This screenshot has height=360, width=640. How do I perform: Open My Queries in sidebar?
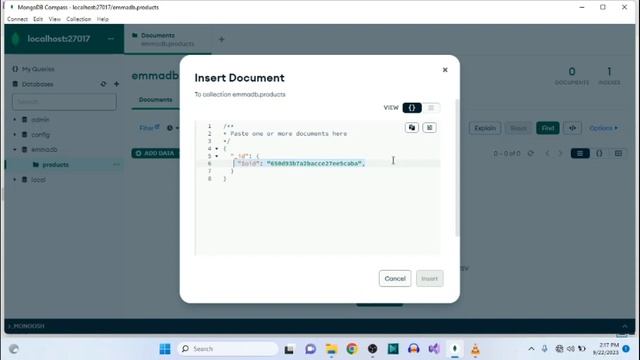coord(38,69)
